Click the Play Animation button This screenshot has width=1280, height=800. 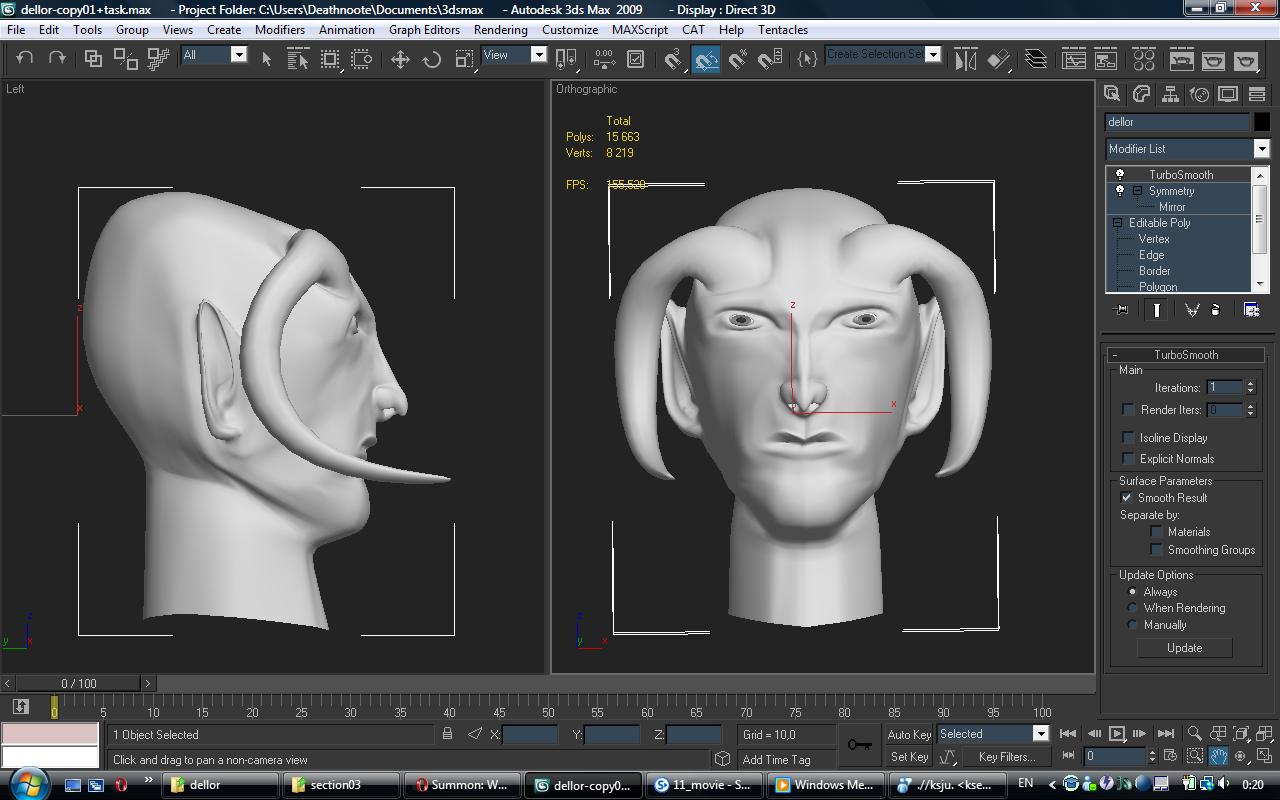pos(1117,734)
